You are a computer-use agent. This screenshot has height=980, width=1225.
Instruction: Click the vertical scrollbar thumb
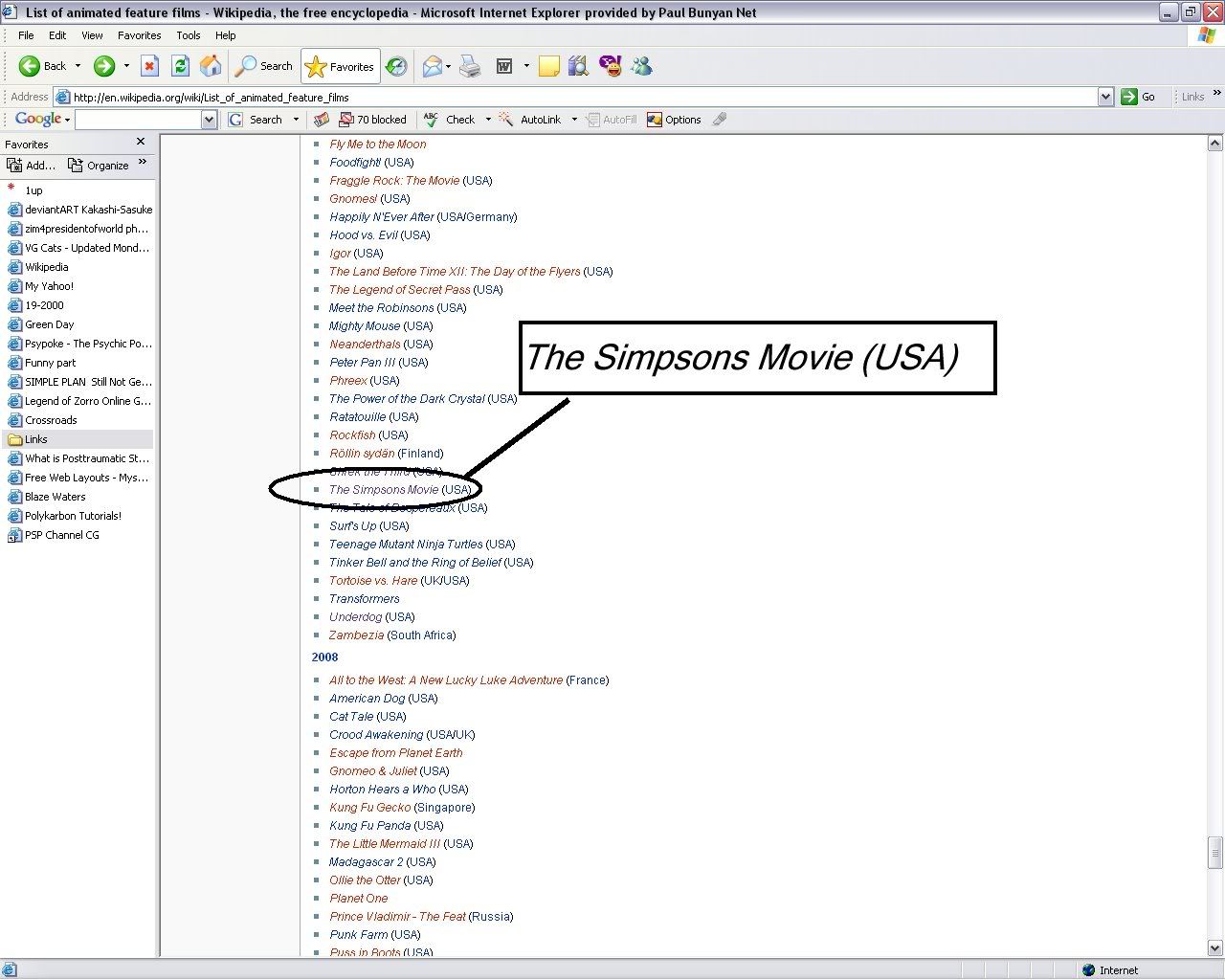tap(1215, 851)
